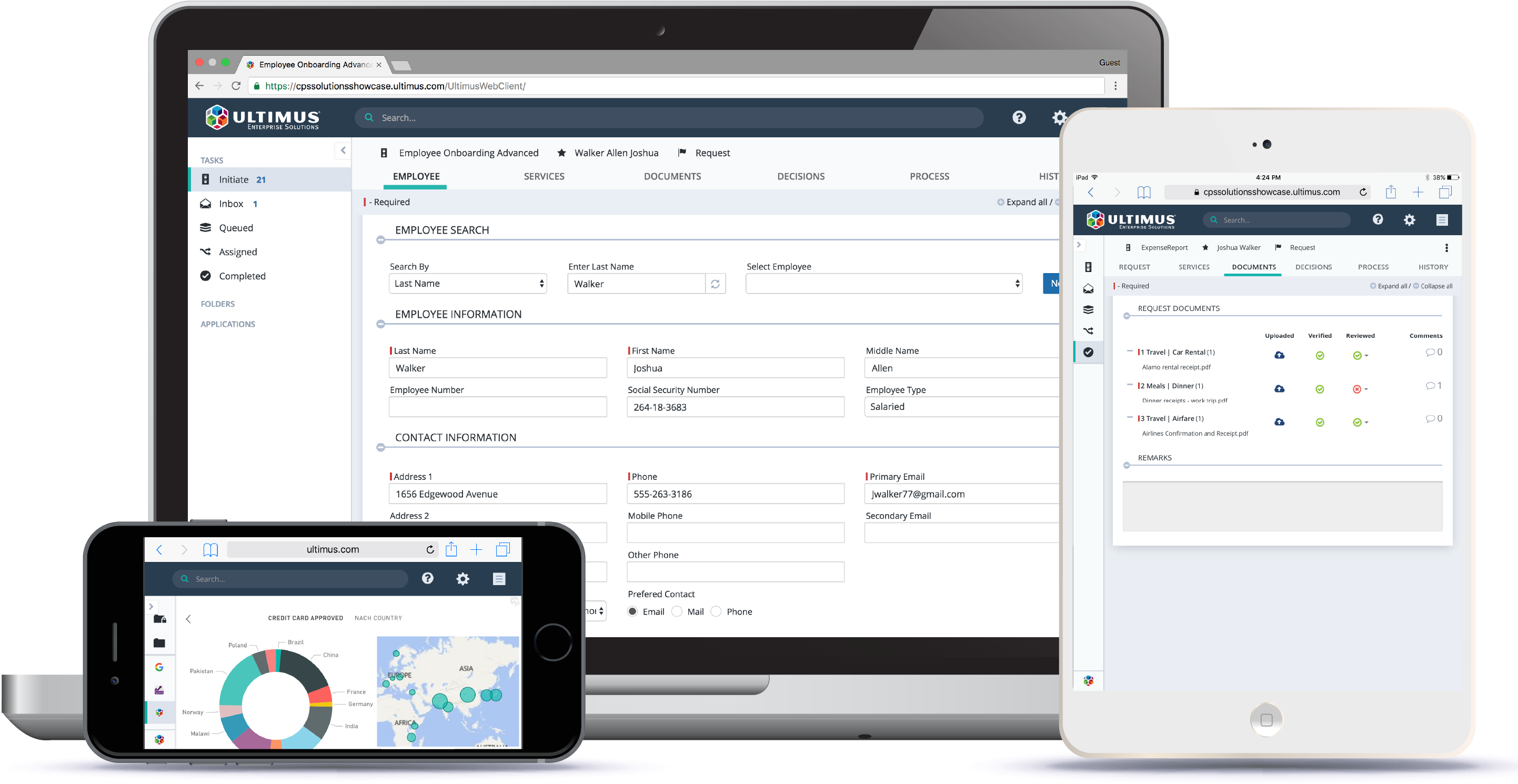Open the Search By Last Name dropdown
Image resolution: width=1518 pixels, height=784 pixels.
click(x=468, y=284)
